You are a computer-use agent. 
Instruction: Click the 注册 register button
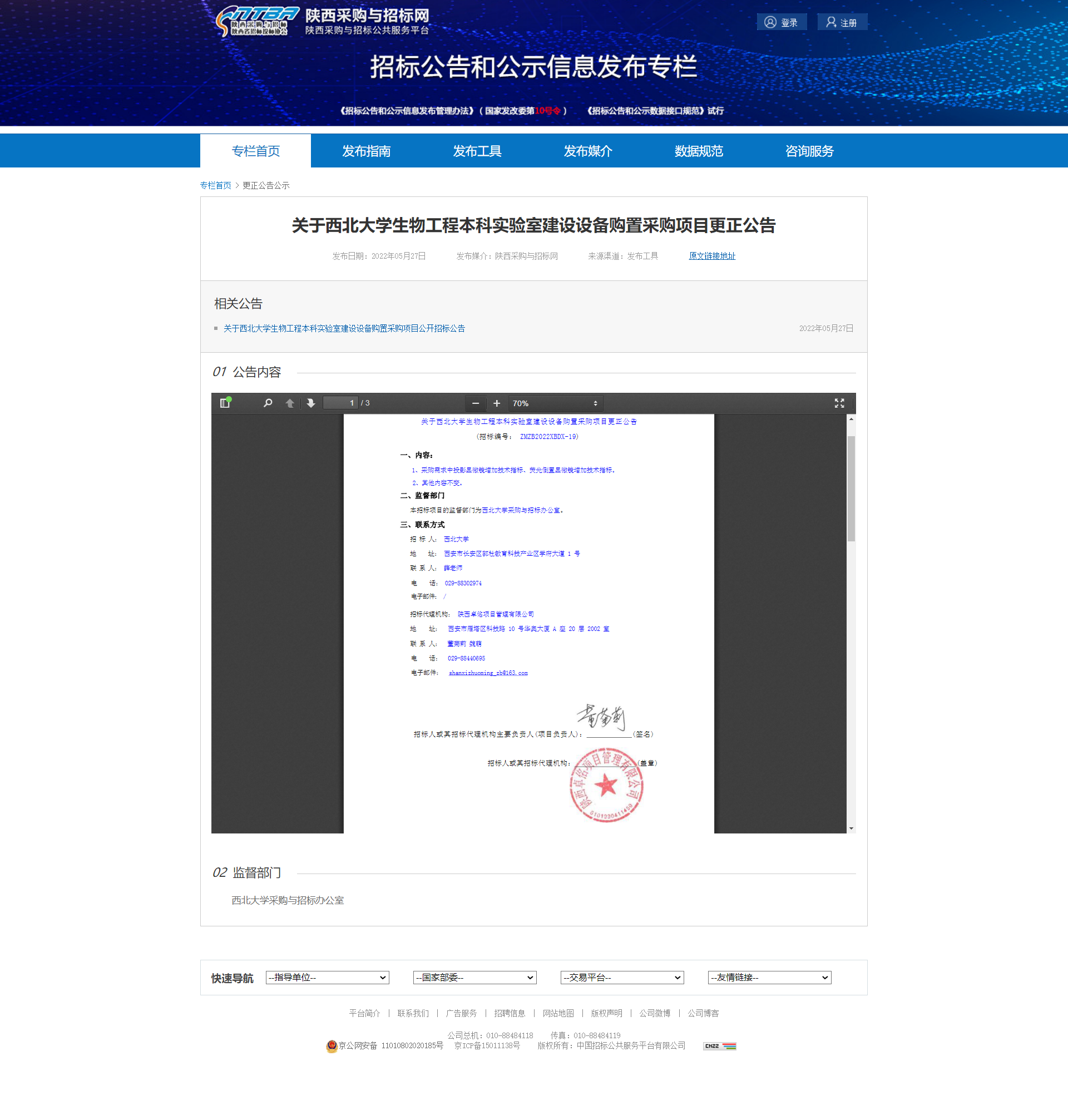[x=842, y=22]
